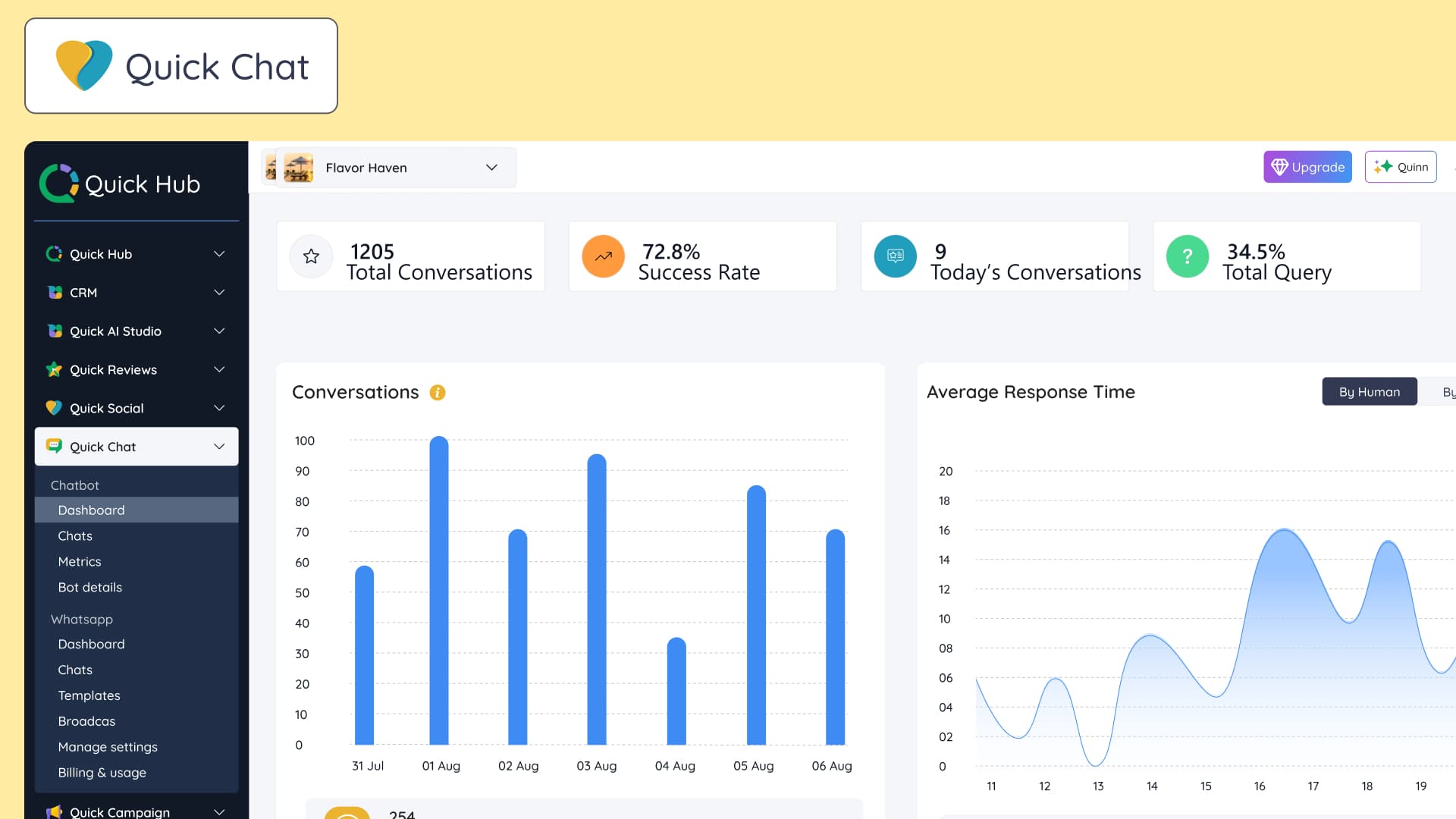Click the purple Upgrade button

point(1307,168)
